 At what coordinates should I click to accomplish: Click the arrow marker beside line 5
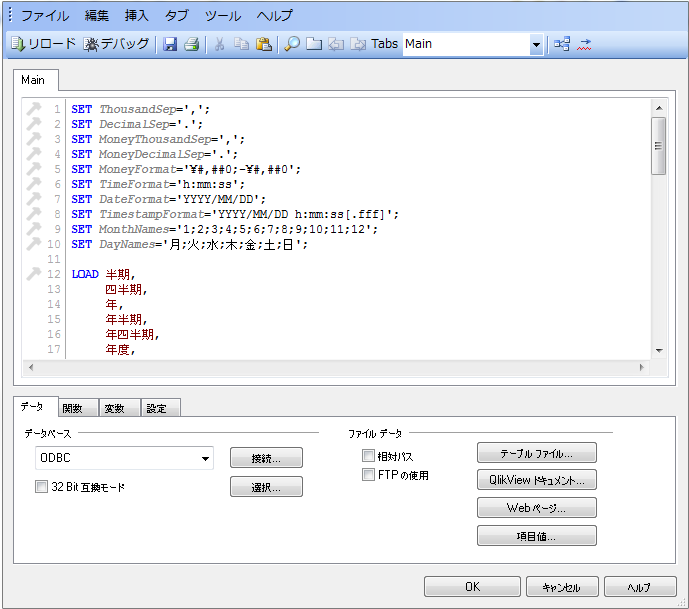tap(33, 168)
